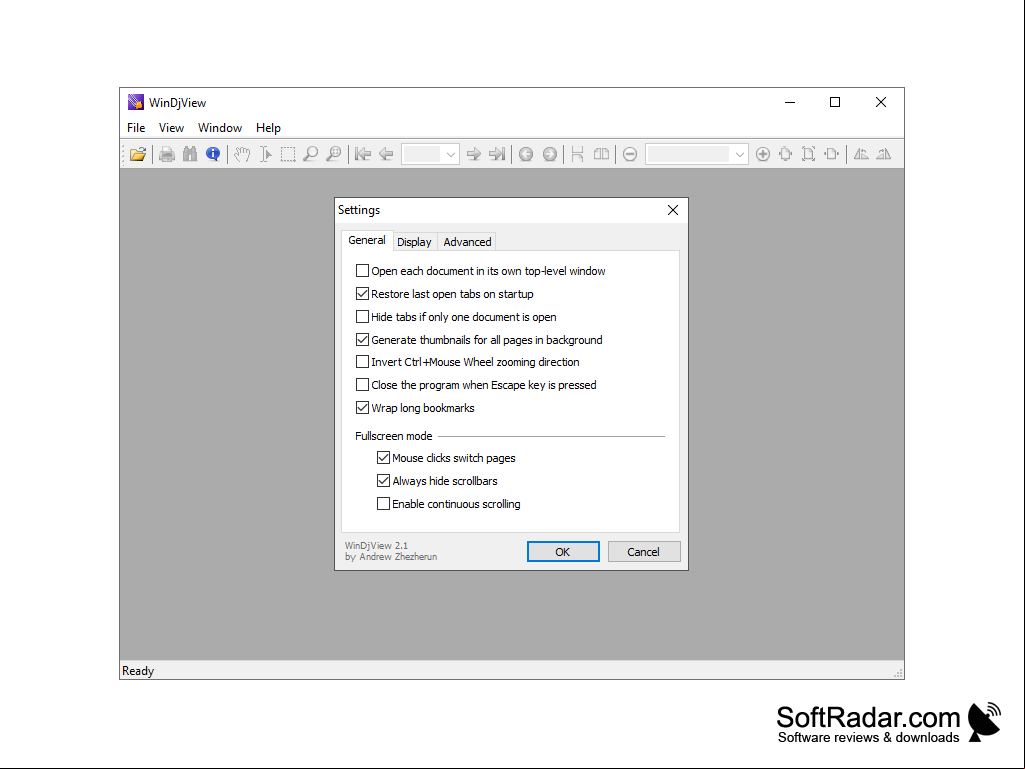Go to last page arrow icon

[x=497, y=154]
